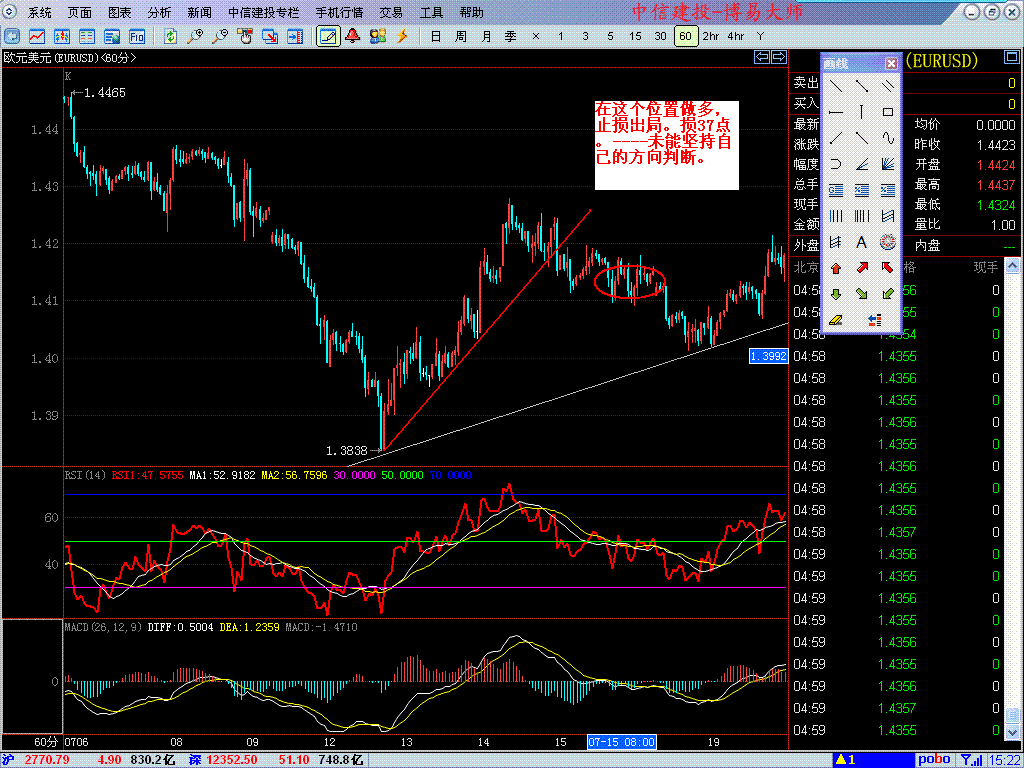Click the candlestick analysis toolbar icon
This screenshot has height=768, width=1024.
(62, 37)
